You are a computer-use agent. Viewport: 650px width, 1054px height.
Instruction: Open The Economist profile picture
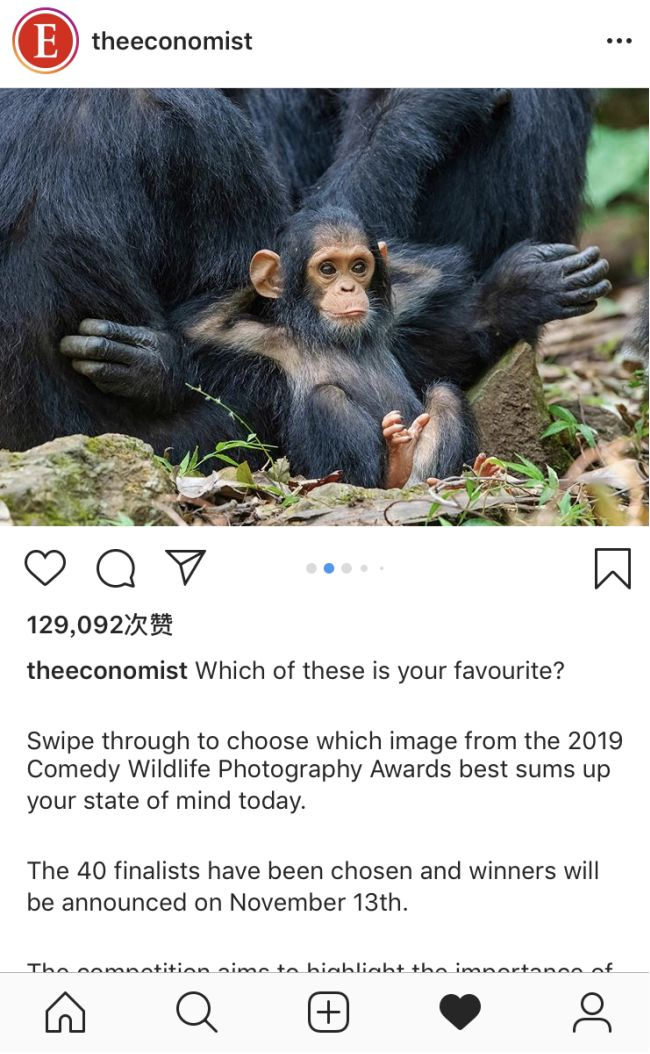(x=45, y=41)
